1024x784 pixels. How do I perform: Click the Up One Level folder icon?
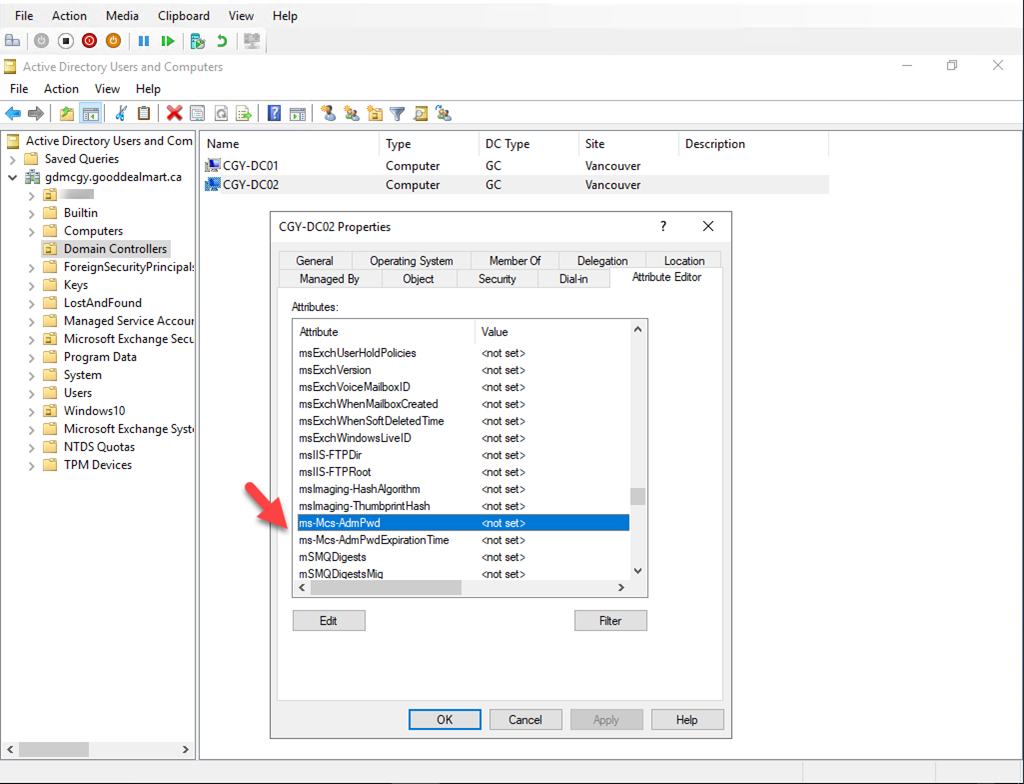point(67,114)
